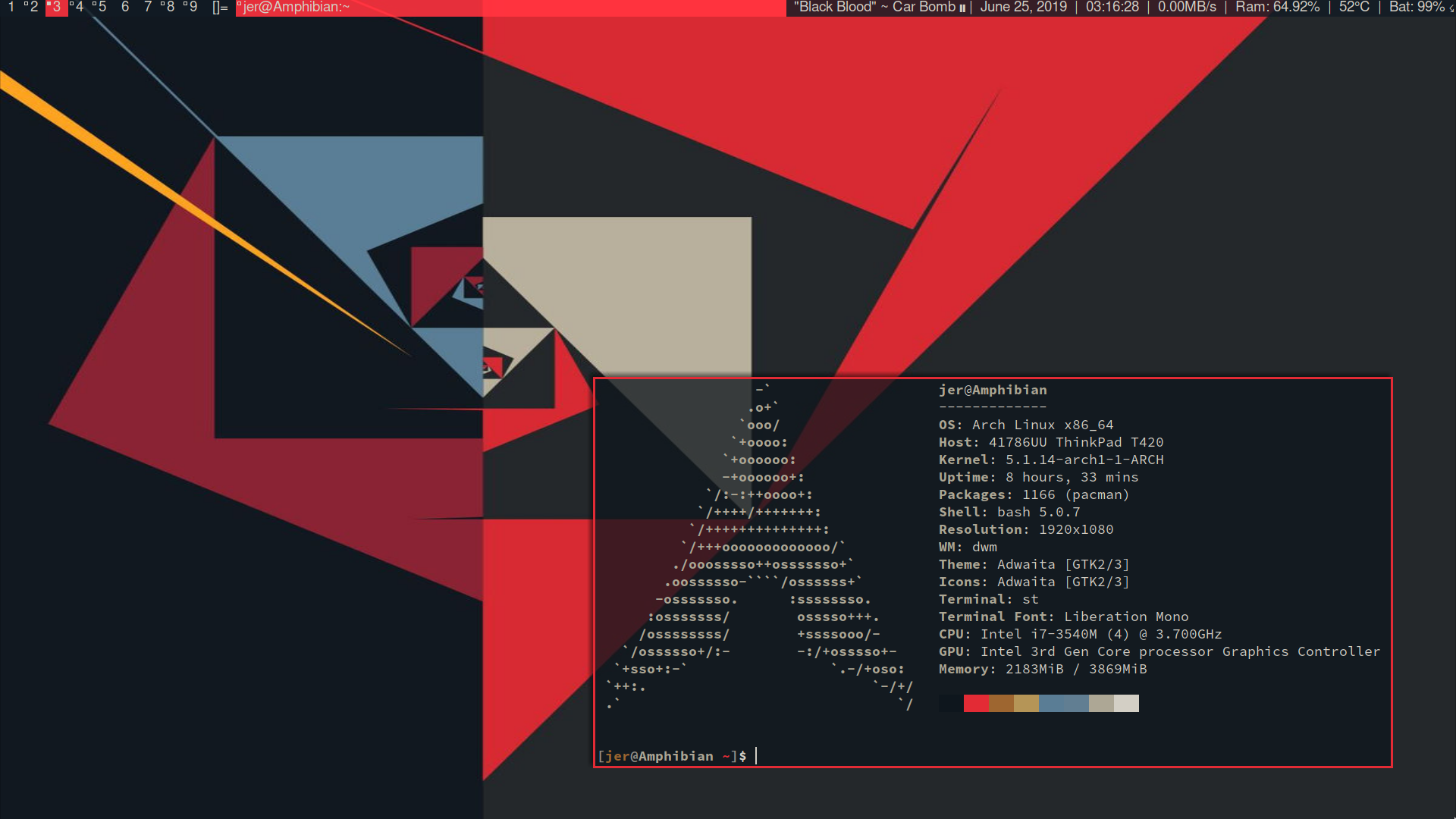Click the music pause indicator icon
1456x819 pixels.
(x=962, y=8)
